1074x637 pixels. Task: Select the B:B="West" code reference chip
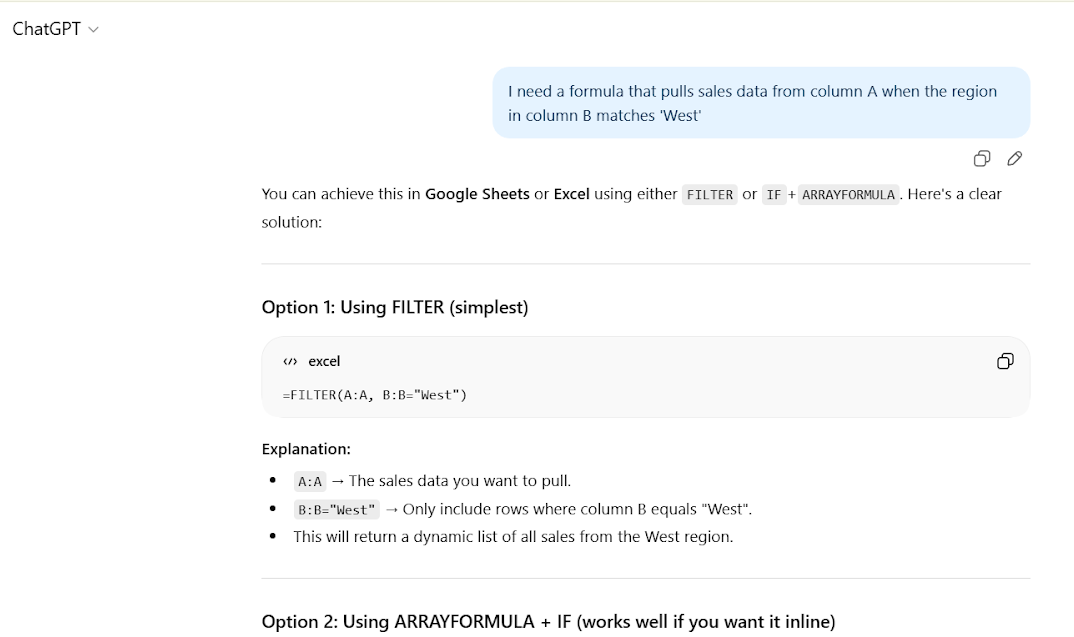click(x=337, y=509)
